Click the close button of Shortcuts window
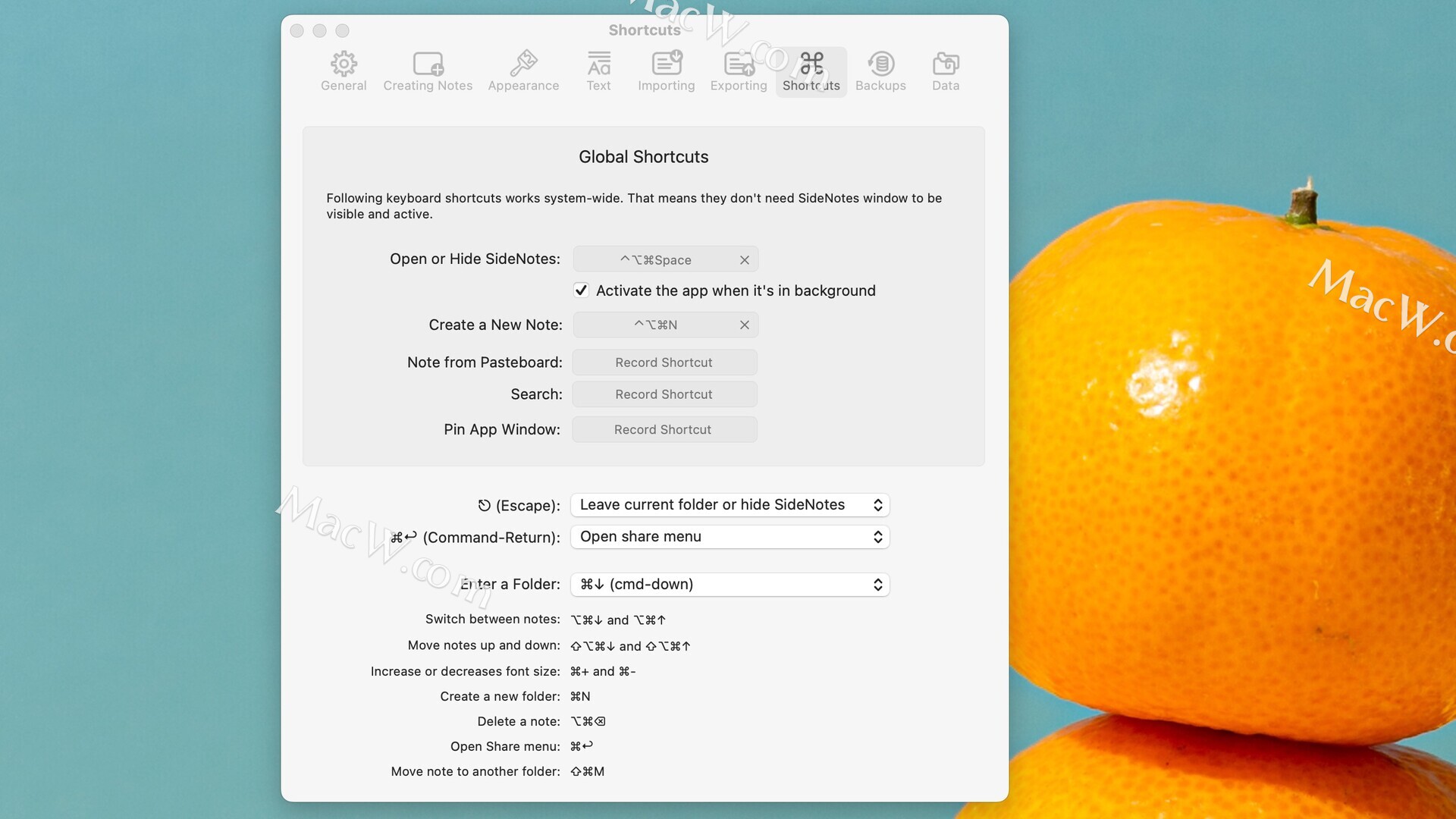 [297, 30]
